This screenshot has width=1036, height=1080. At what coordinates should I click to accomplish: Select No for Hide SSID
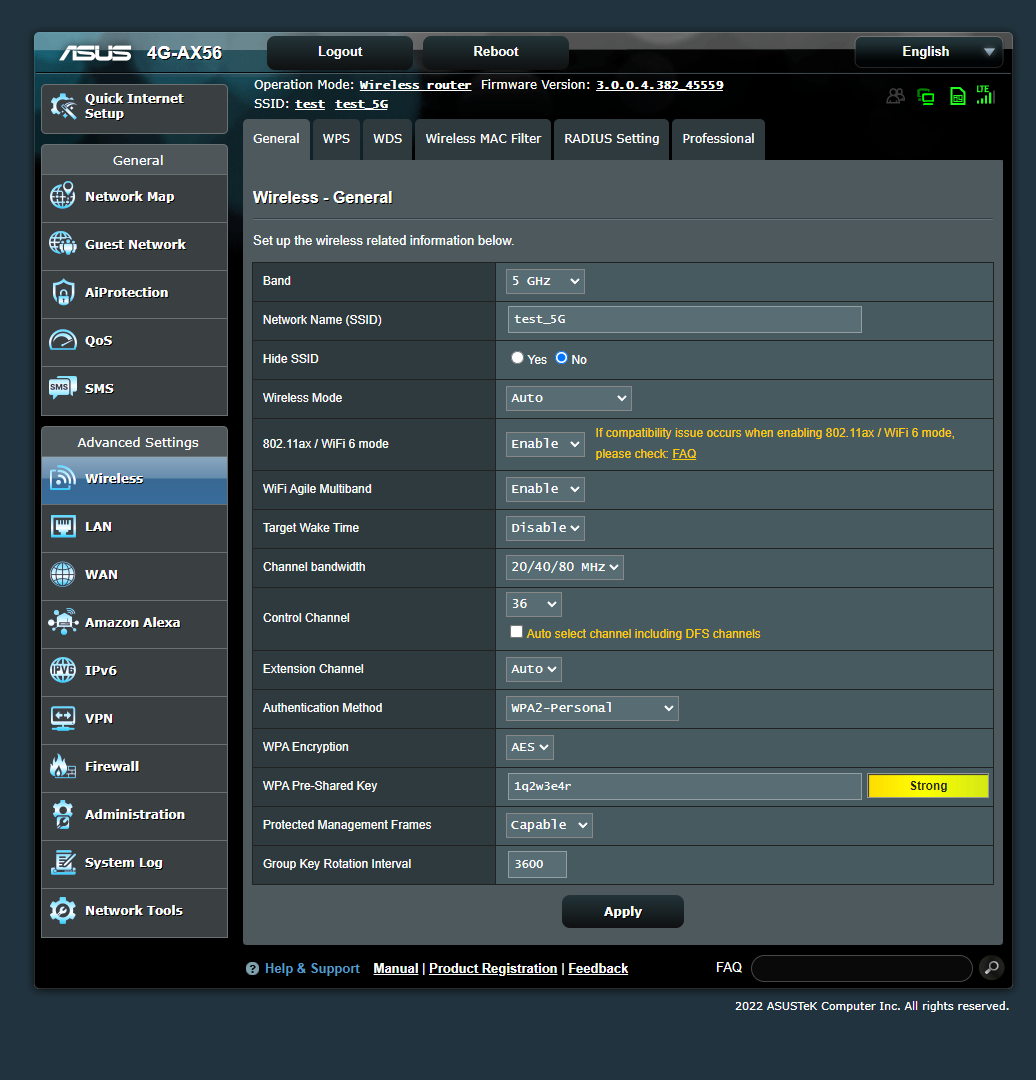[561, 357]
